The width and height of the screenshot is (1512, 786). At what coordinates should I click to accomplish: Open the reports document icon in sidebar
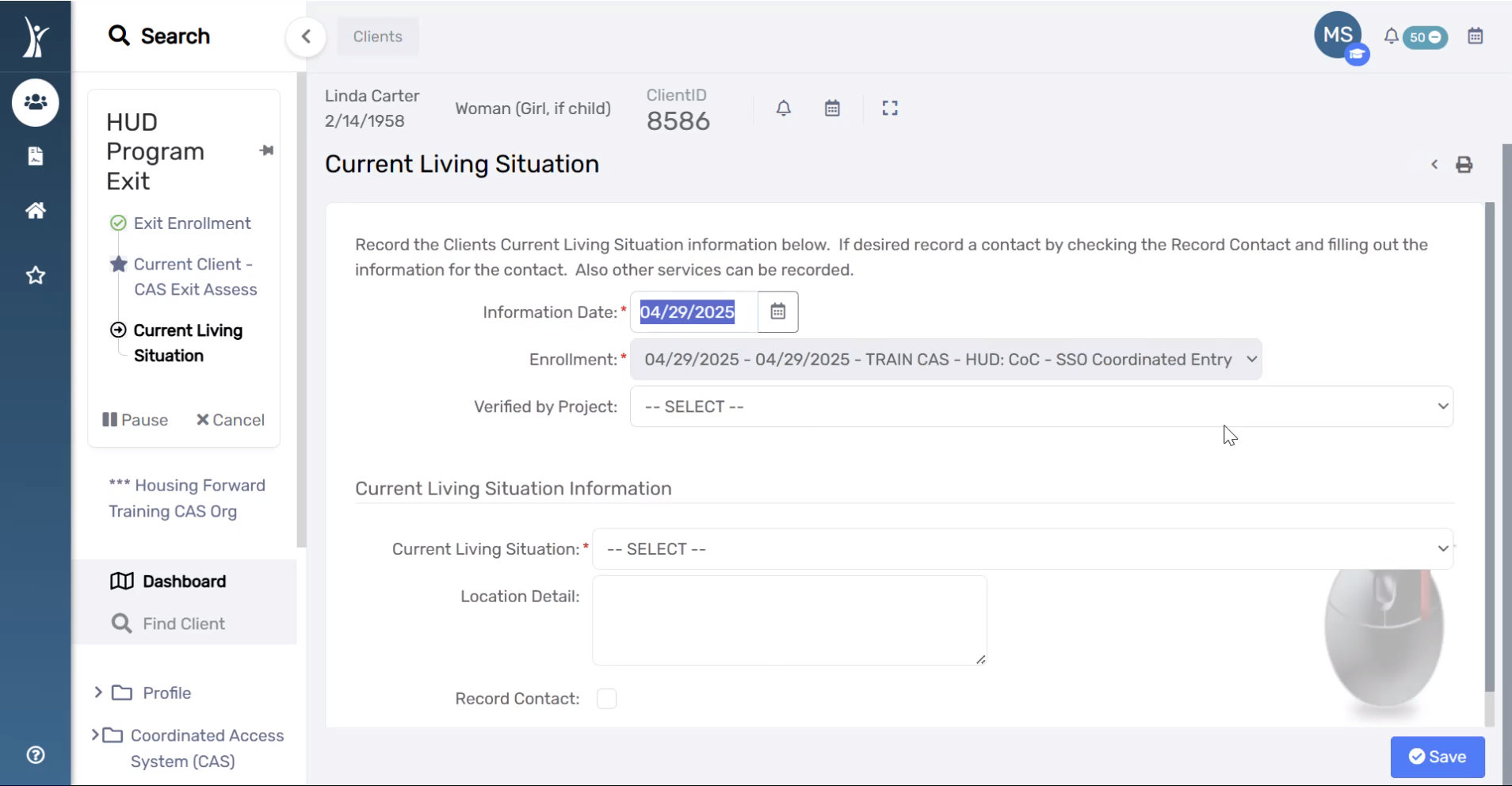35,156
